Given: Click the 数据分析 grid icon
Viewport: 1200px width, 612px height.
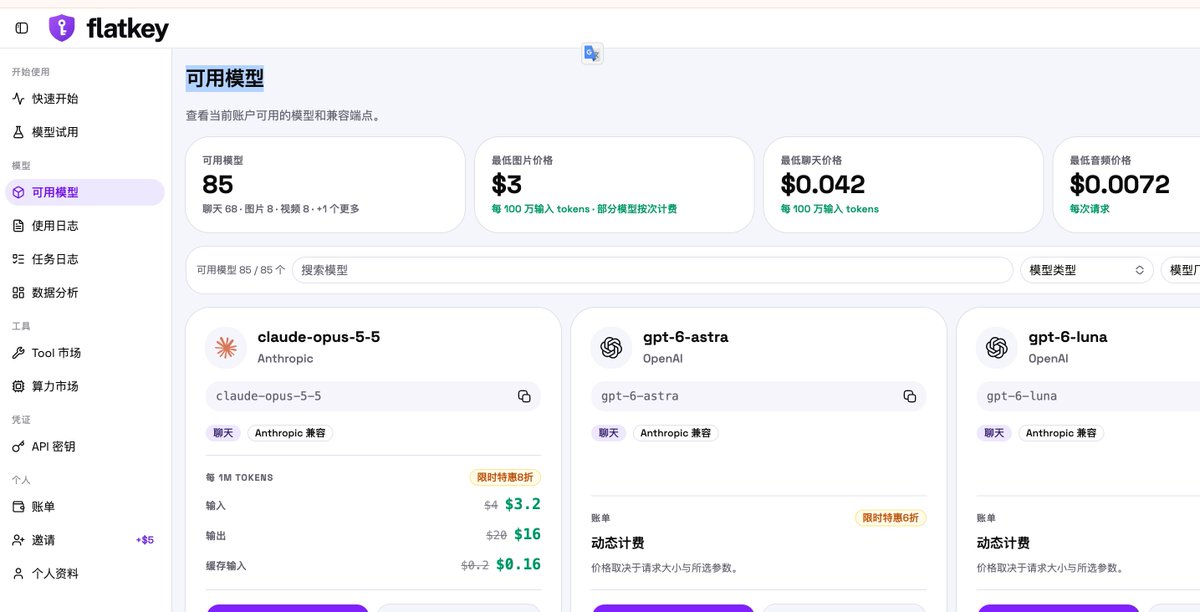Looking at the screenshot, I should [x=18, y=293].
